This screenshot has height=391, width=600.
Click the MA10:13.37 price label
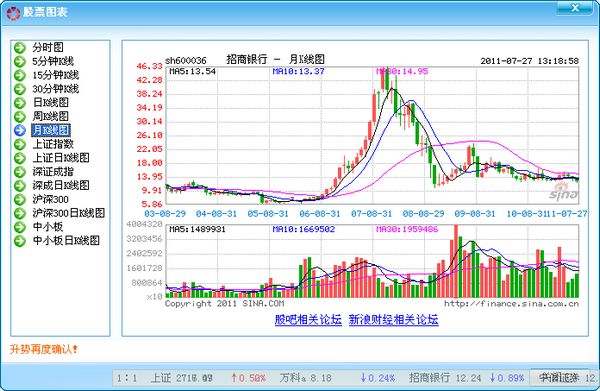point(298,71)
